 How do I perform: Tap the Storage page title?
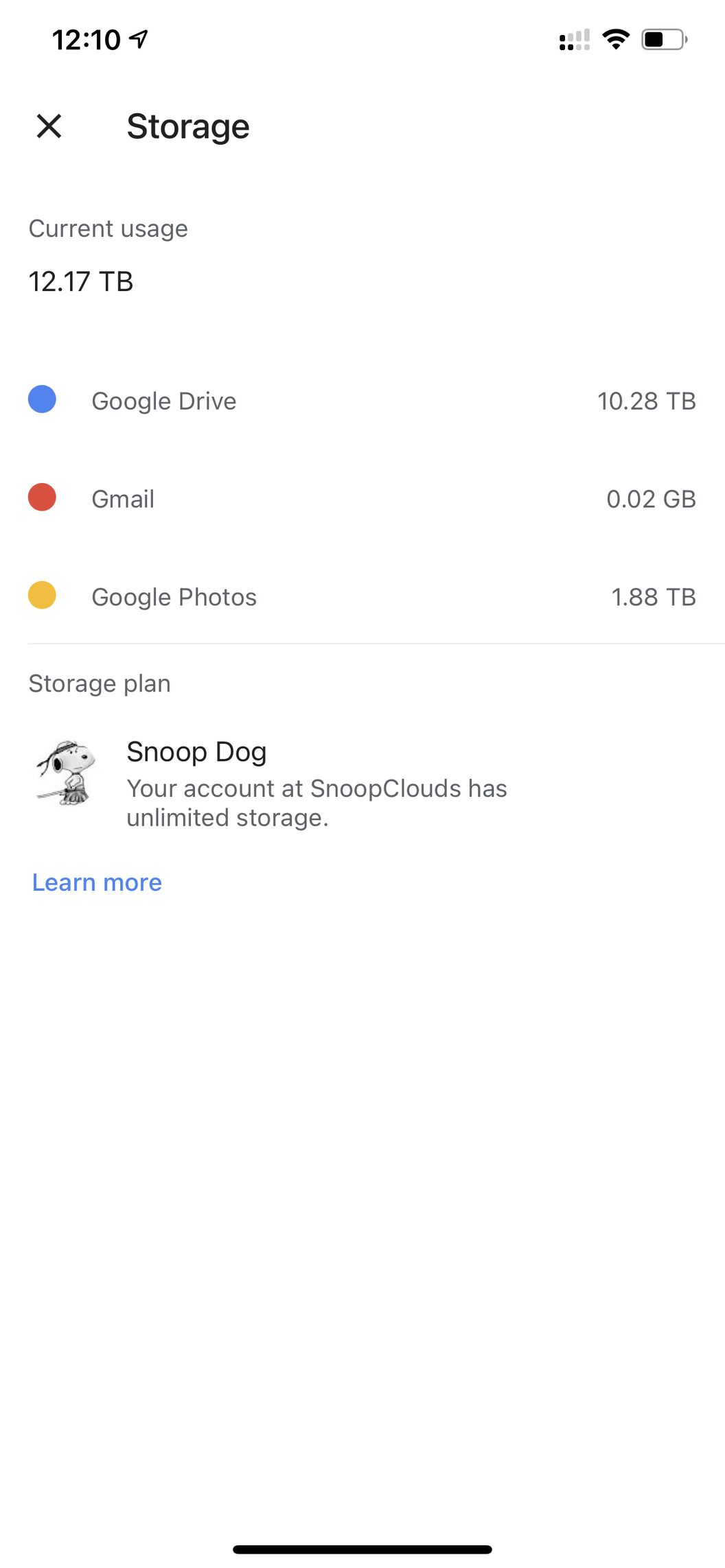pos(188,127)
